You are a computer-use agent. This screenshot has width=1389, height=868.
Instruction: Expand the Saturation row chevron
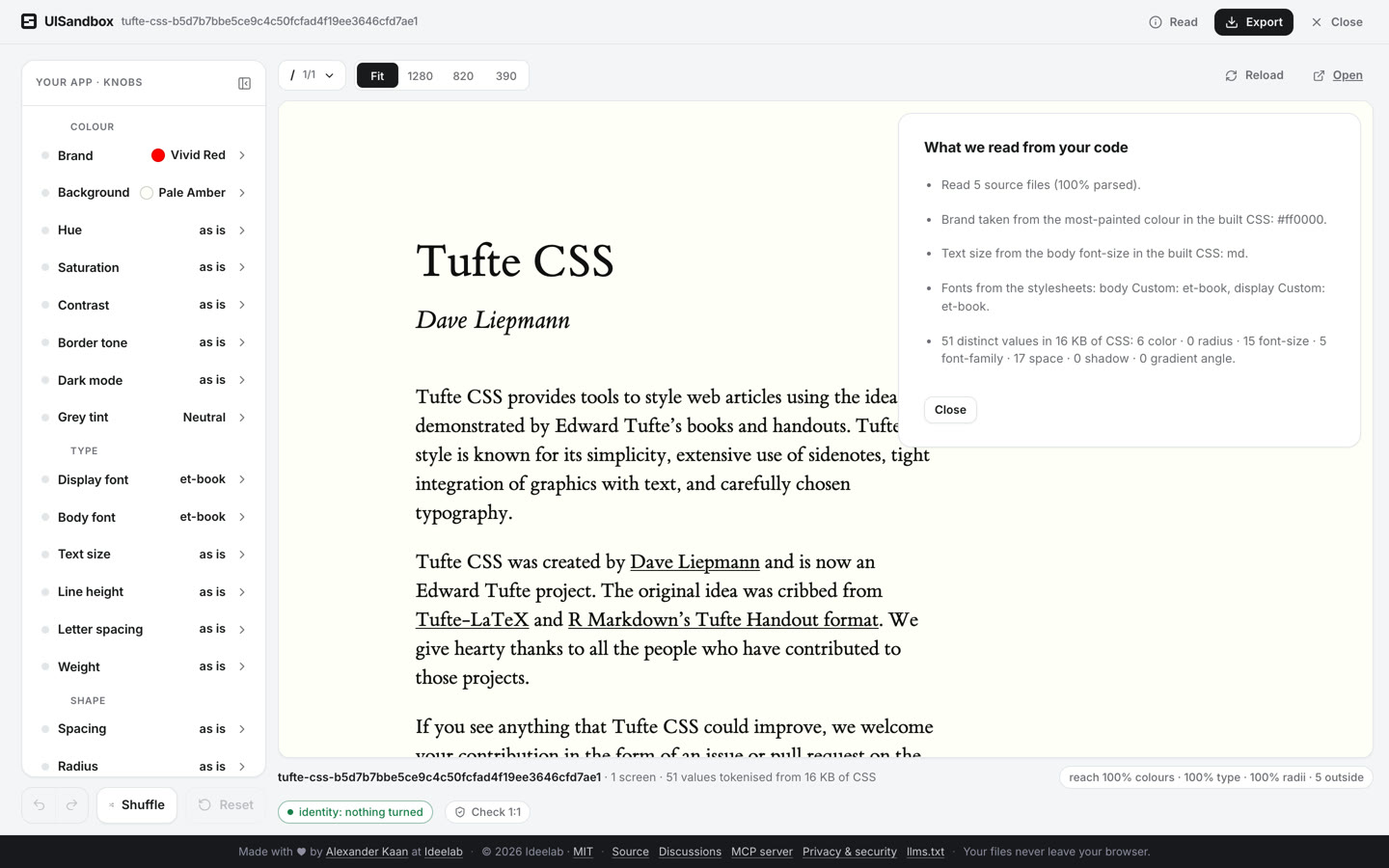click(242, 267)
